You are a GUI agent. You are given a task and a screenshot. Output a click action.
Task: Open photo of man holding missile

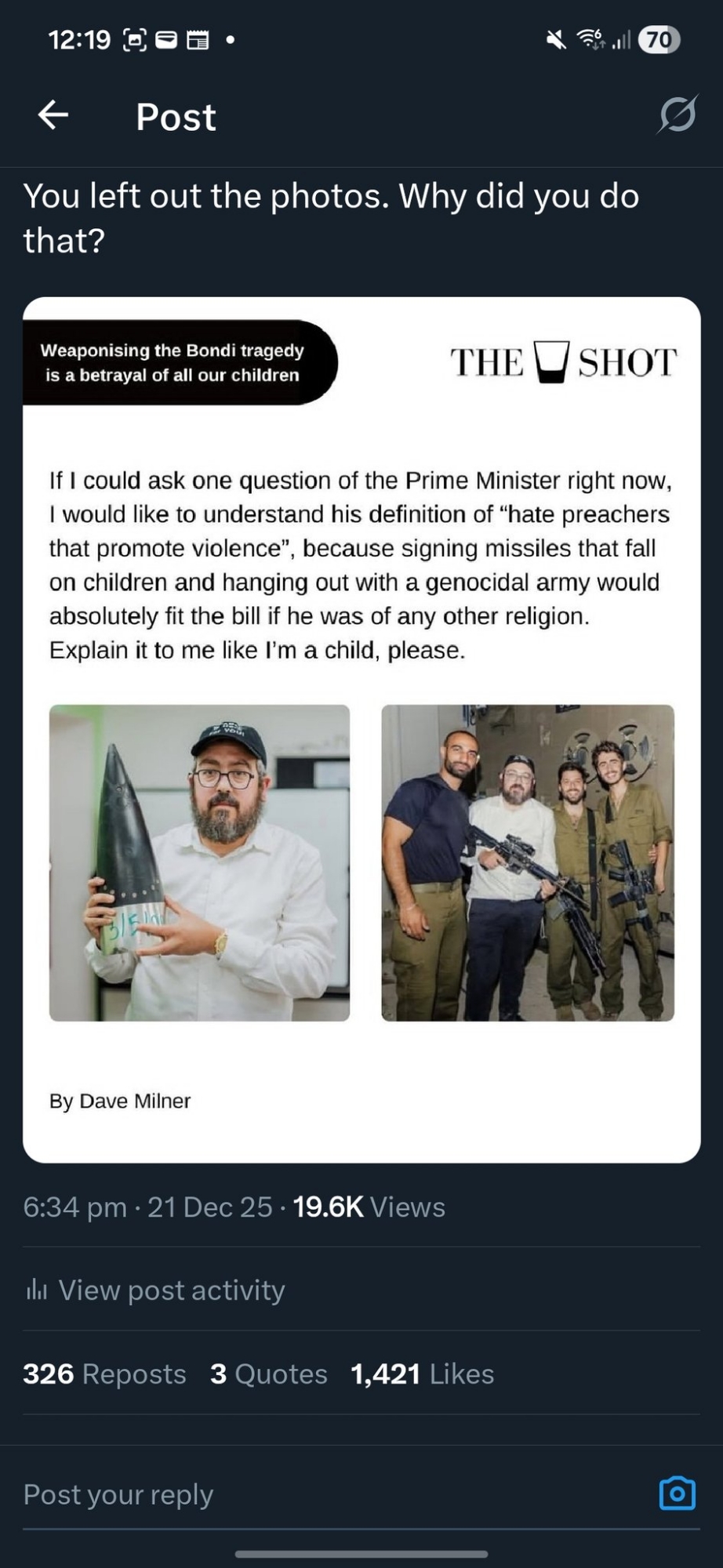pos(199,862)
